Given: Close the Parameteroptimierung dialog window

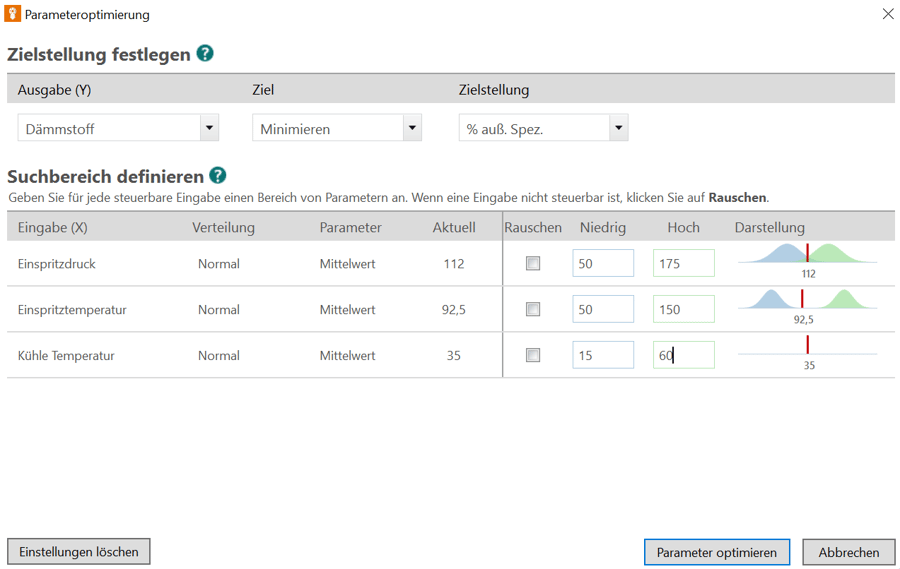Looking at the screenshot, I should (887, 14).
